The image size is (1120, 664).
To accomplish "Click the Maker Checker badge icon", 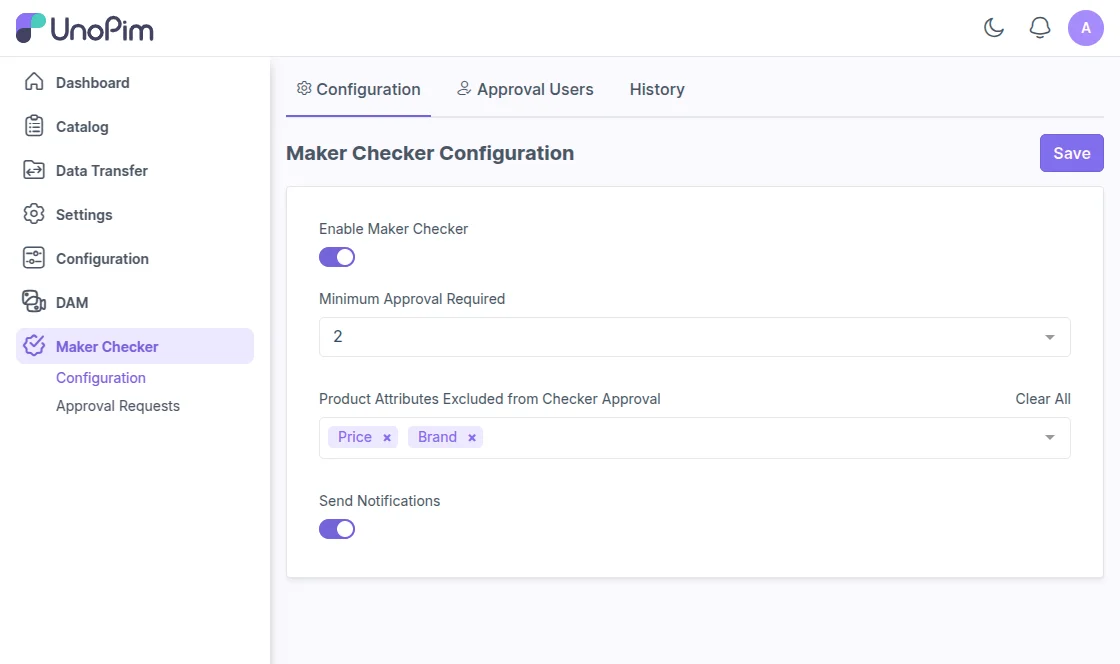I will pyautogui.click(x=34, y=346).
